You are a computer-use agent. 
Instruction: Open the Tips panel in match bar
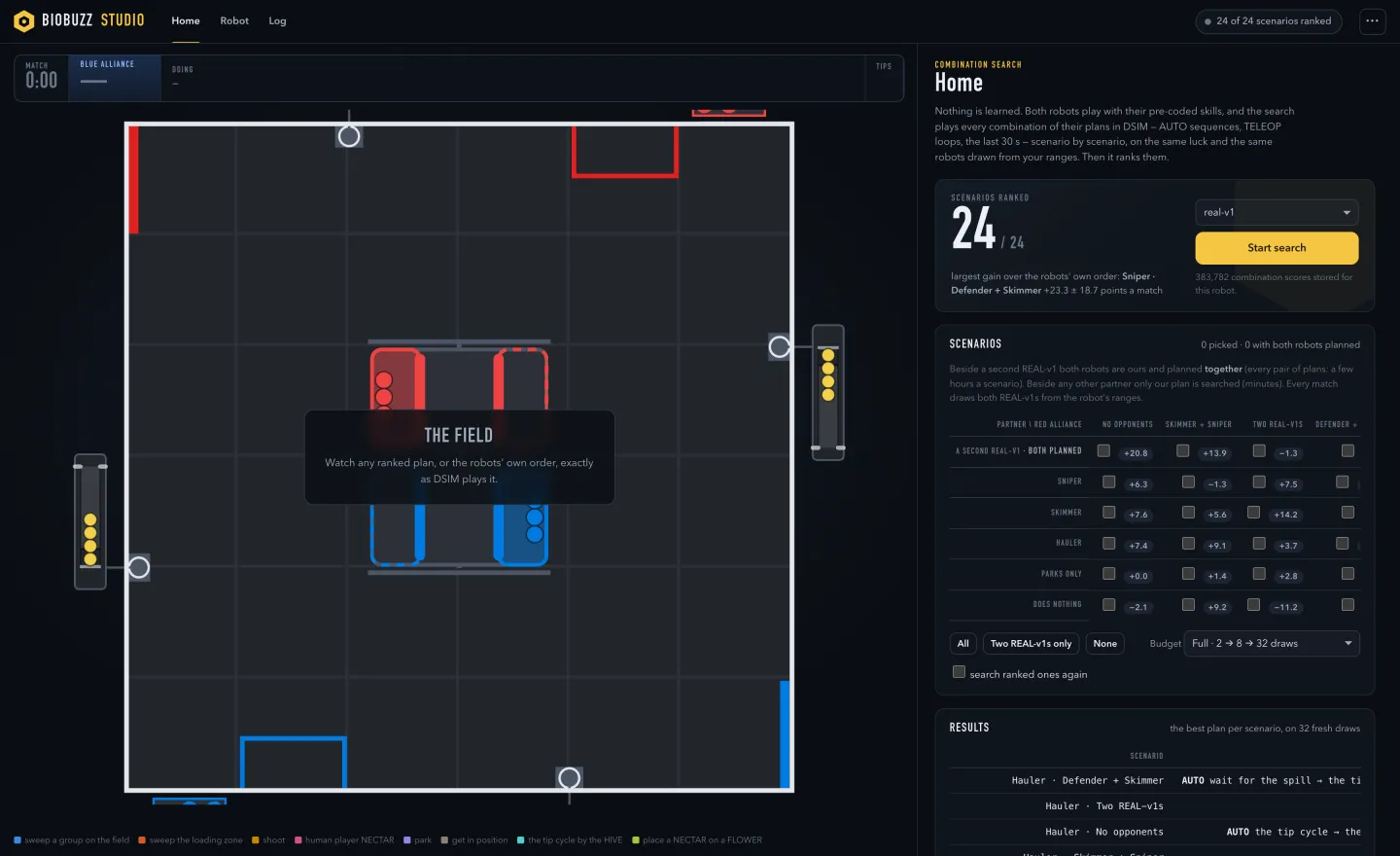[x=884, y=78]
